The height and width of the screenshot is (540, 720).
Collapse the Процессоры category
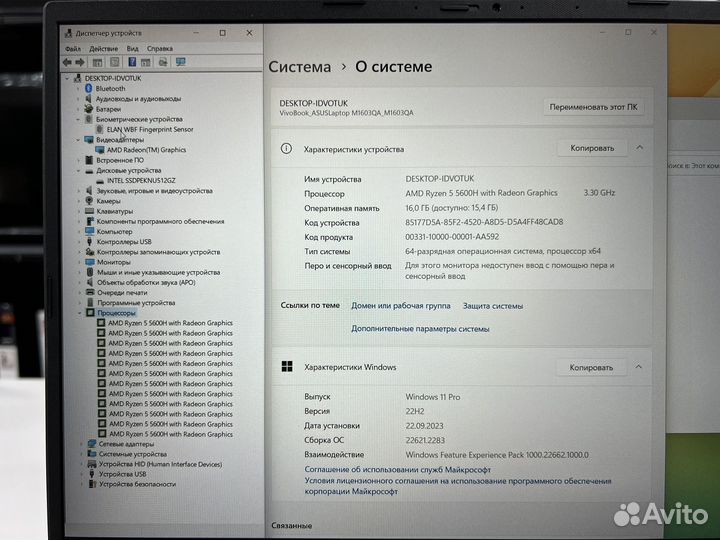tap(80, 313)
